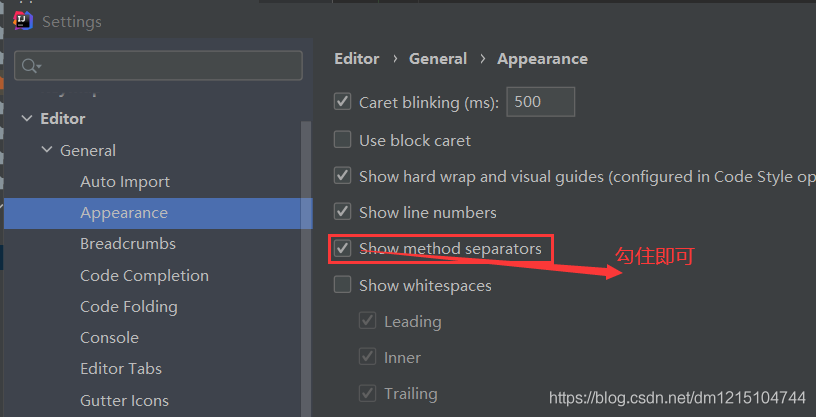
Task: Click the search magnifier icon
Action: point(29,66)
